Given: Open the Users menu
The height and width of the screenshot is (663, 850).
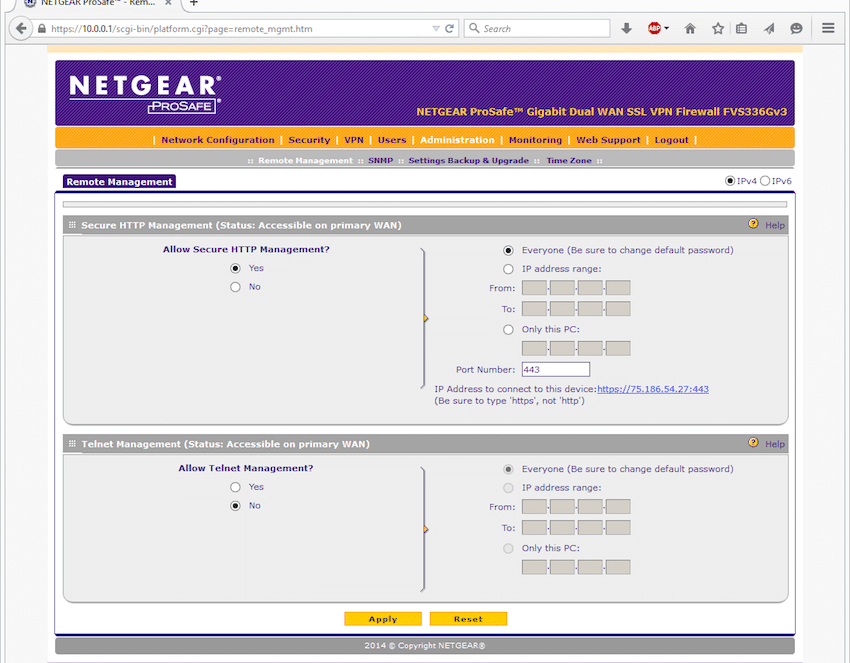Looking at the screenshot, I should click(x=392, y=140).
